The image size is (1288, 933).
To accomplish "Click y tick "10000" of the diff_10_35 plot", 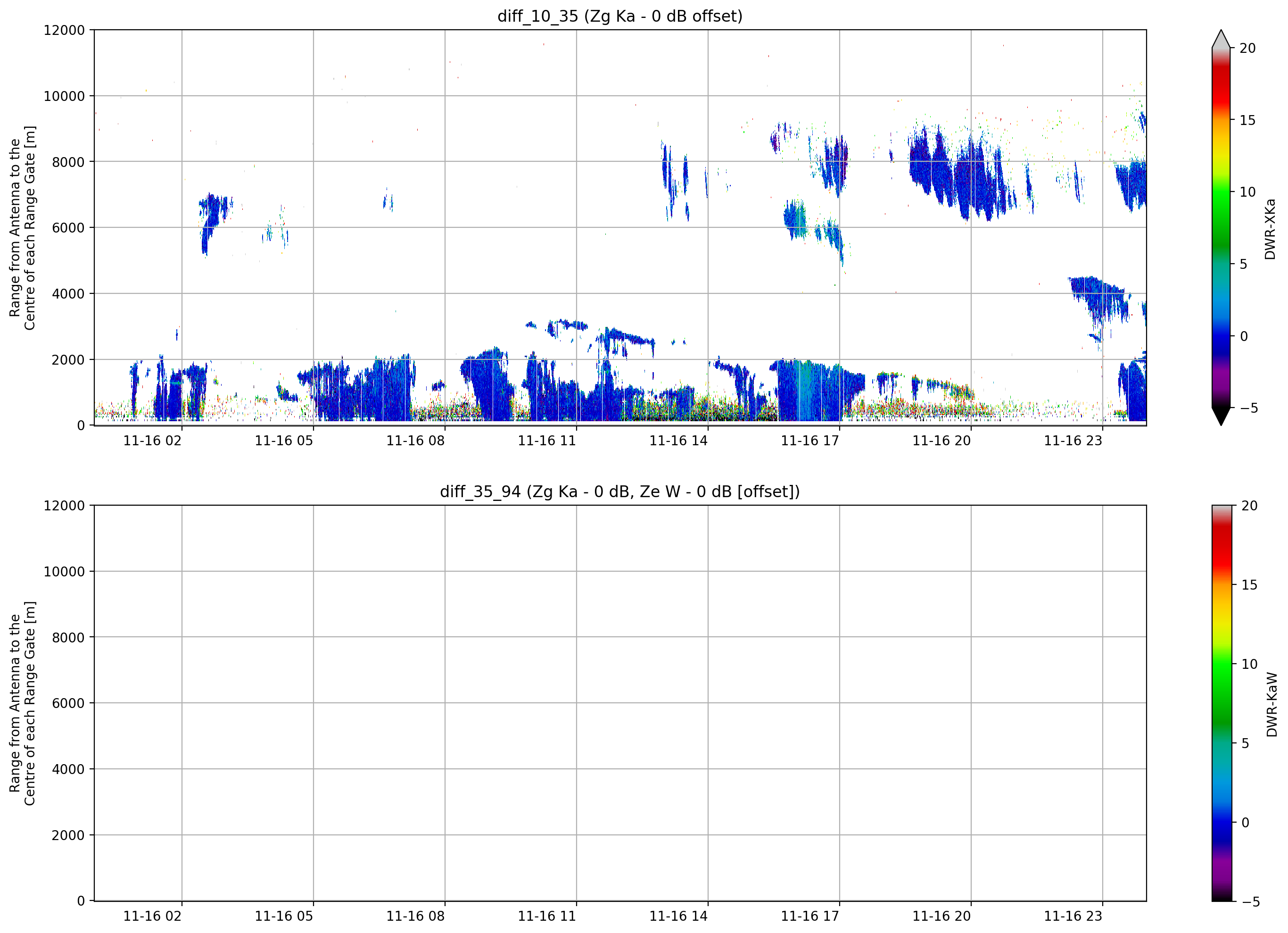I will [64, 96].
